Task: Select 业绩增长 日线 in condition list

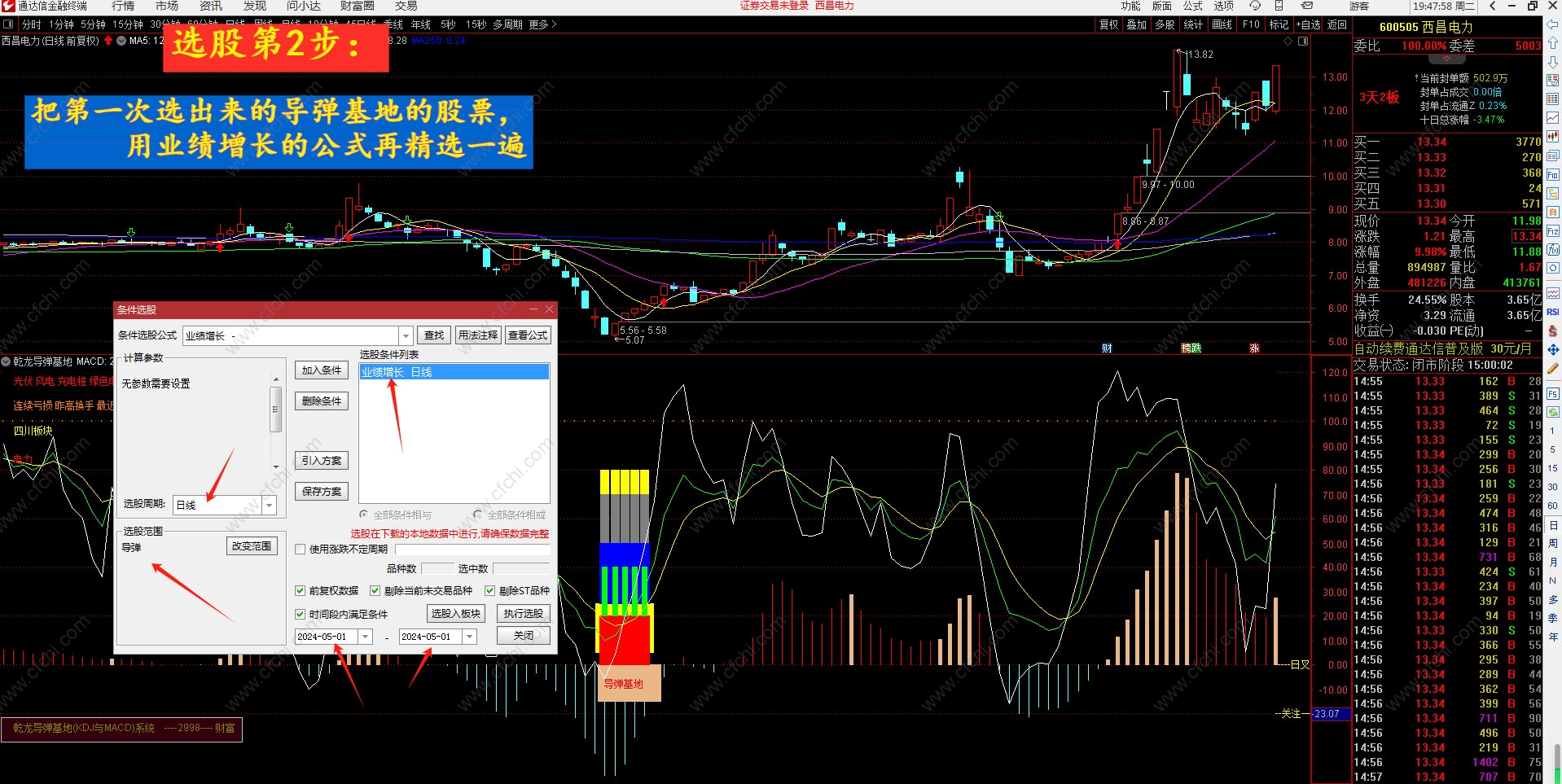Action: pyautogui.click(x=454, y=372)
